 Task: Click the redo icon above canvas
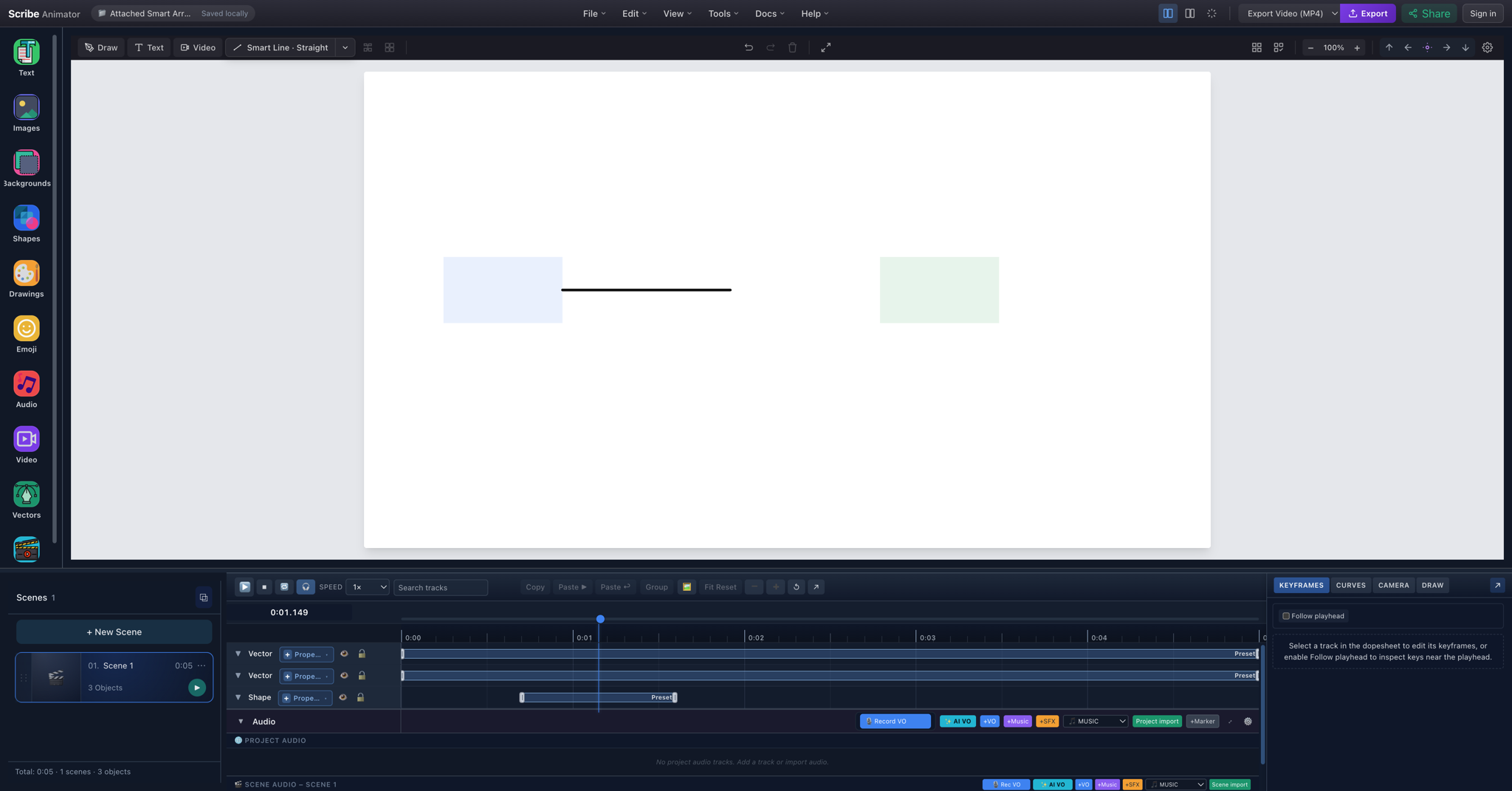click(x=771, y=47)
